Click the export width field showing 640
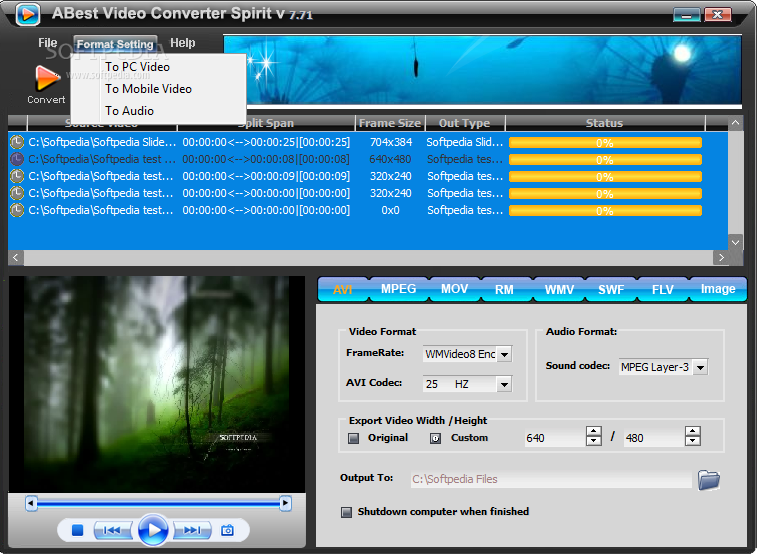The image size is (757, 554). [555, 438]
